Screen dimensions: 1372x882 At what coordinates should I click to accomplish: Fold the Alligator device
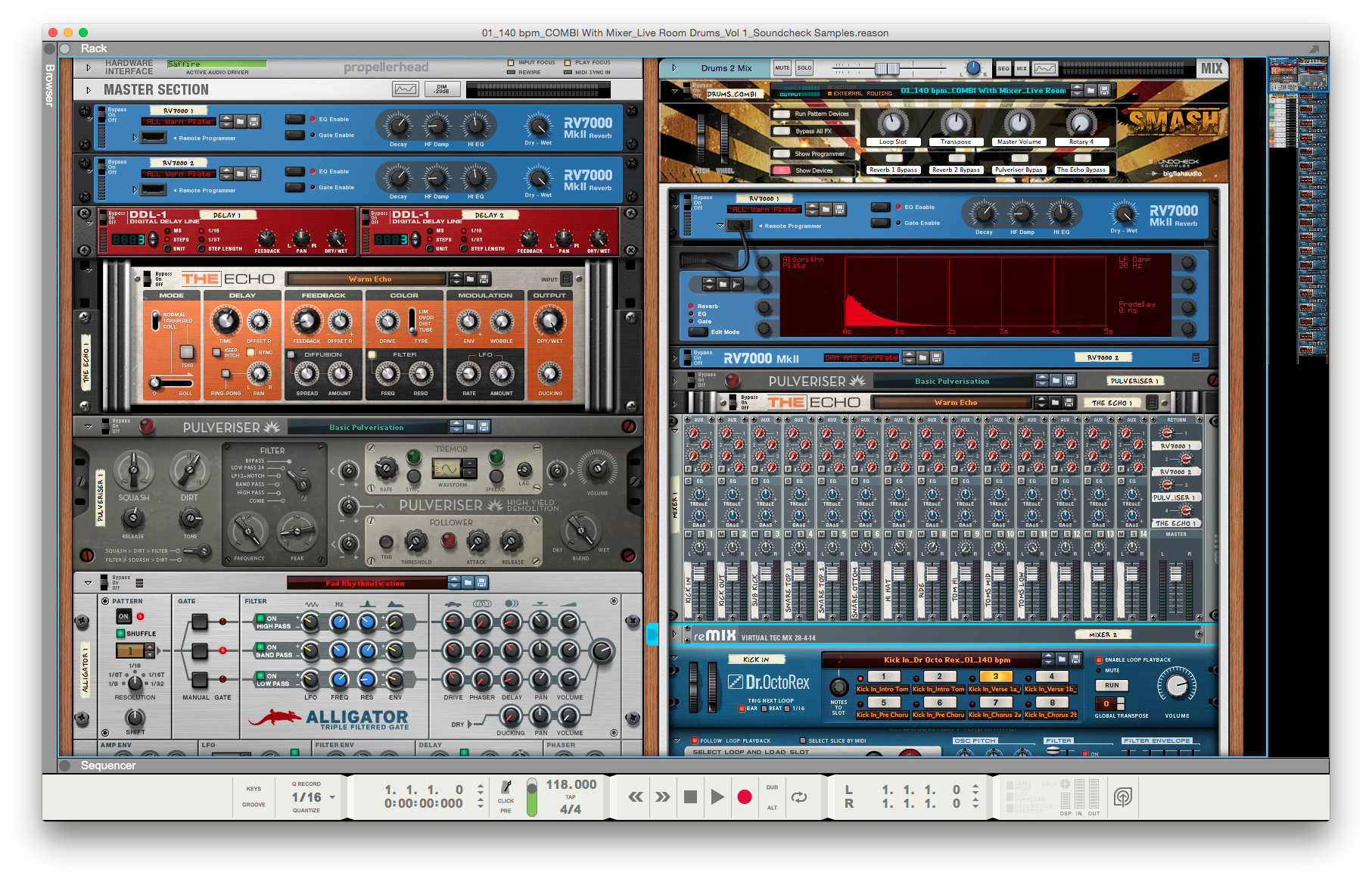tap(89, 583)
